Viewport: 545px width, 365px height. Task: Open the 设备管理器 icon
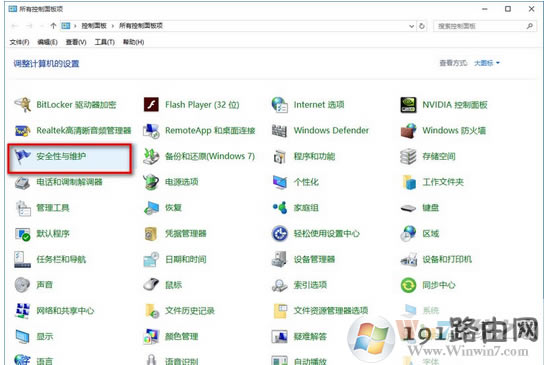click(x=279, y=259)
